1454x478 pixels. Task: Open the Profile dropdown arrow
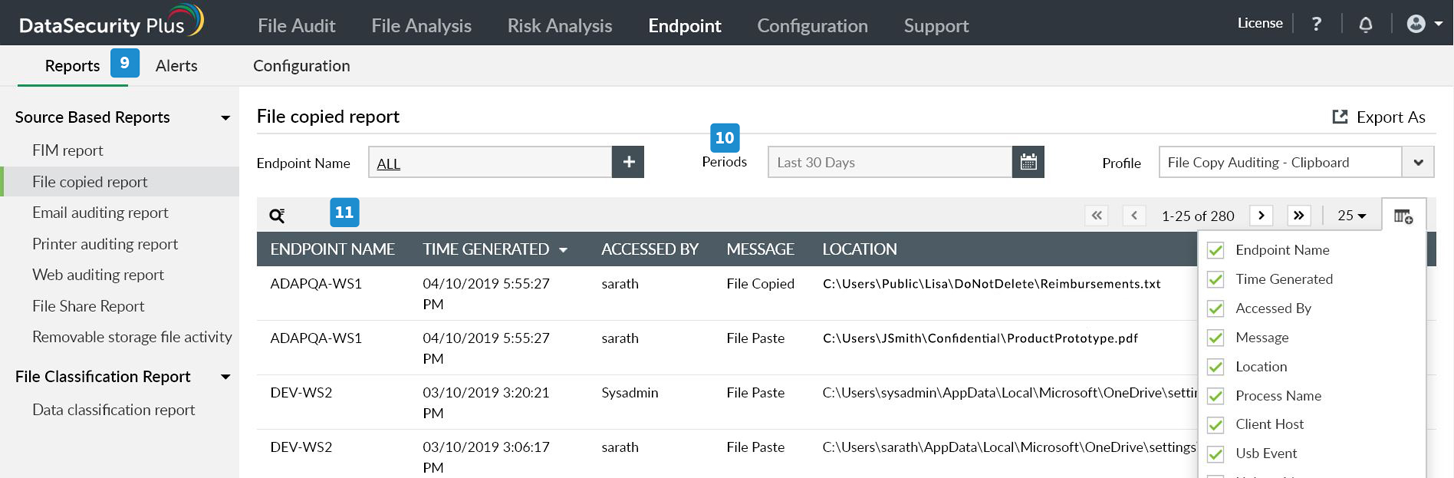(x=1418, y=162)
